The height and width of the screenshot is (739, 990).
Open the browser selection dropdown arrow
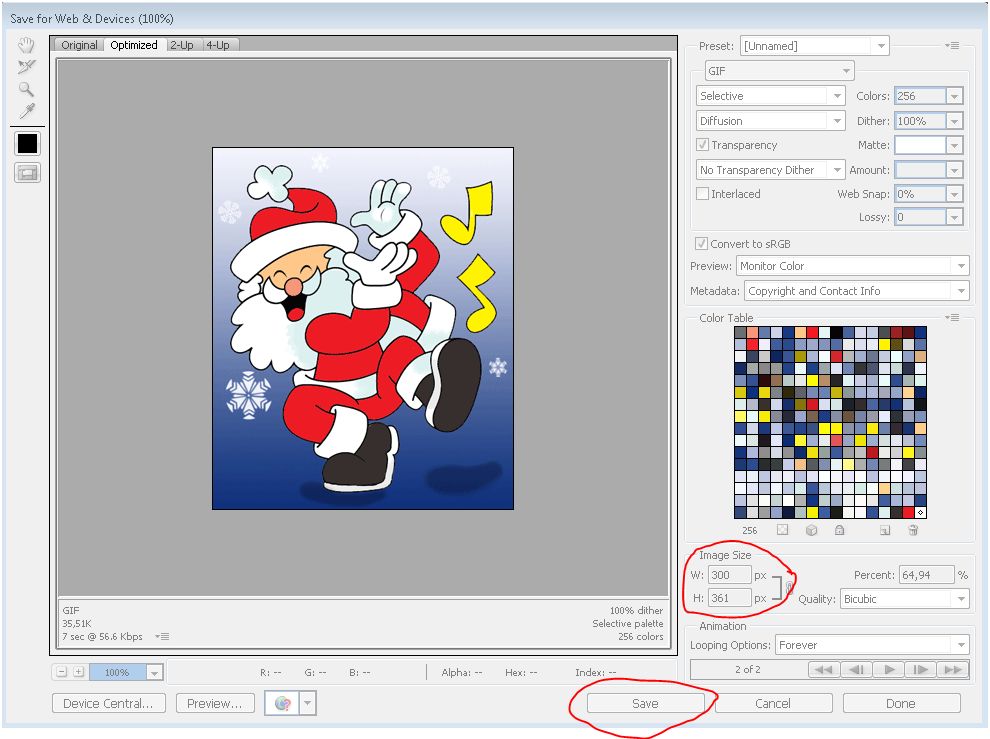307,703
